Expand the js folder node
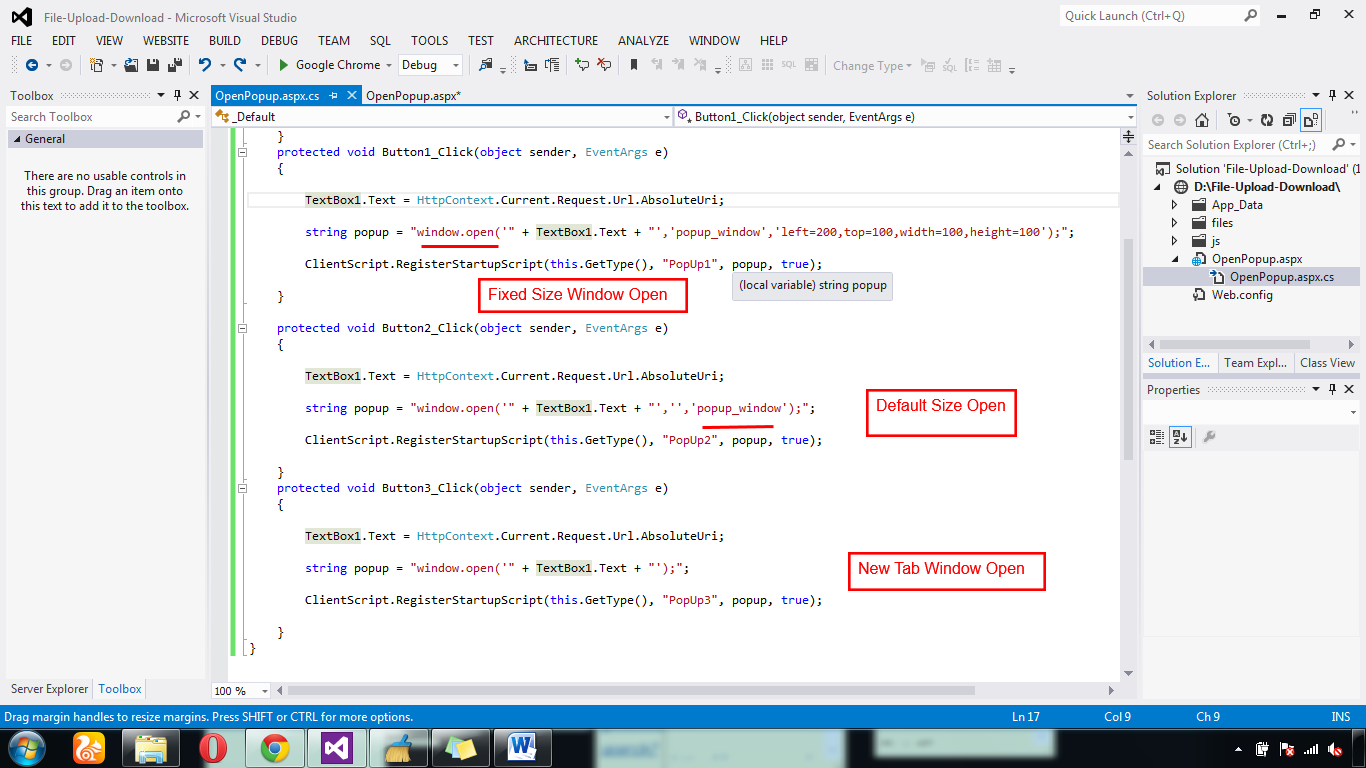1366x768 pixels. (1175, 241)
